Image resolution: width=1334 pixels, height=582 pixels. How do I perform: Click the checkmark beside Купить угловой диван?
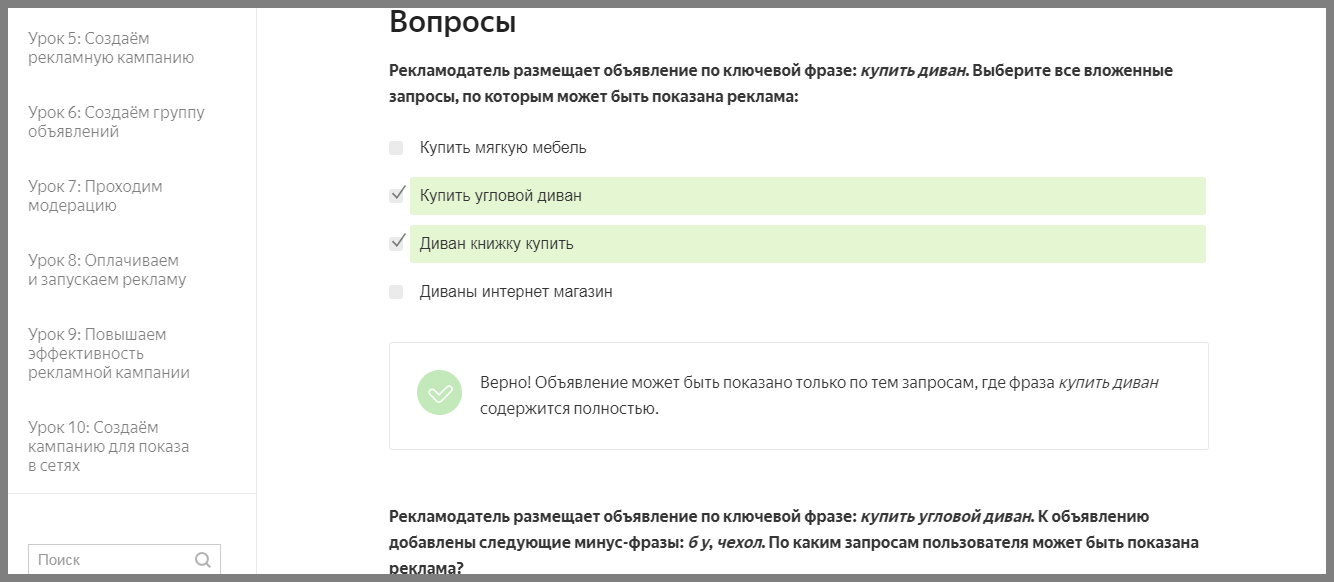click(397, 195)
